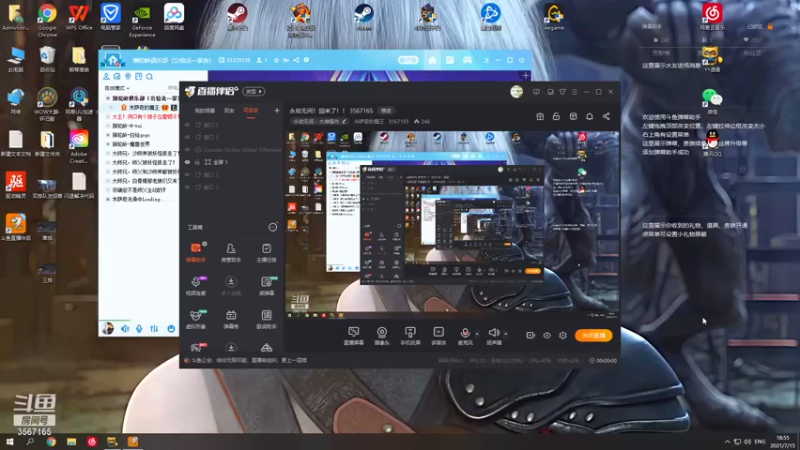The width and height of the screenshot is (800, 450).
Task: Mute the speaker in the stream toolbar
Action: [493, 333]
